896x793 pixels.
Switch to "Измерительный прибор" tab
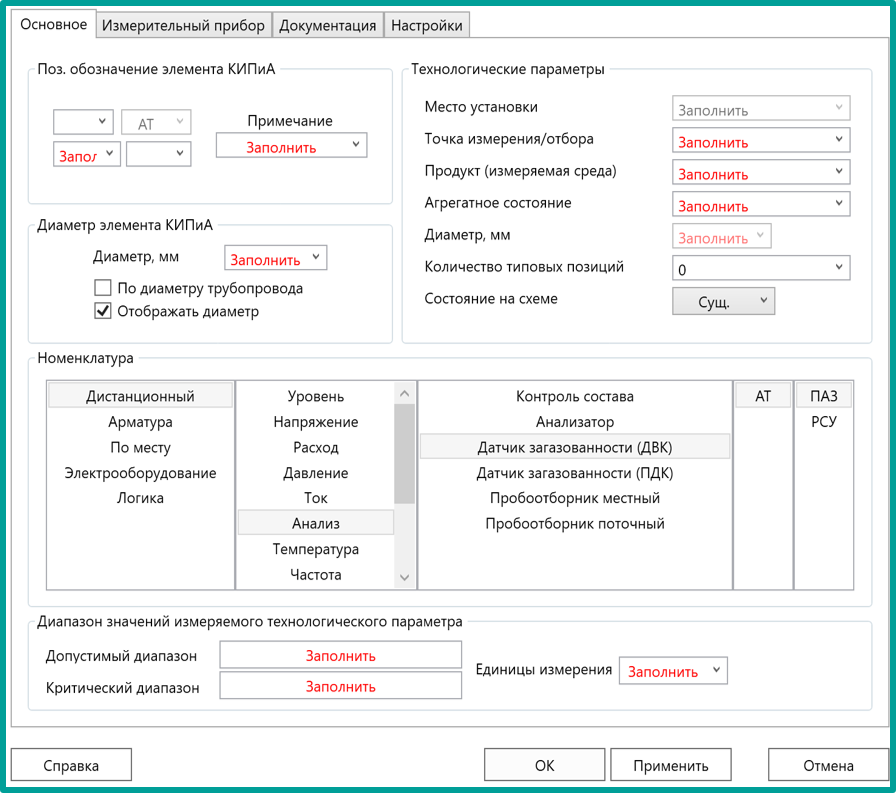coord(185,26)
